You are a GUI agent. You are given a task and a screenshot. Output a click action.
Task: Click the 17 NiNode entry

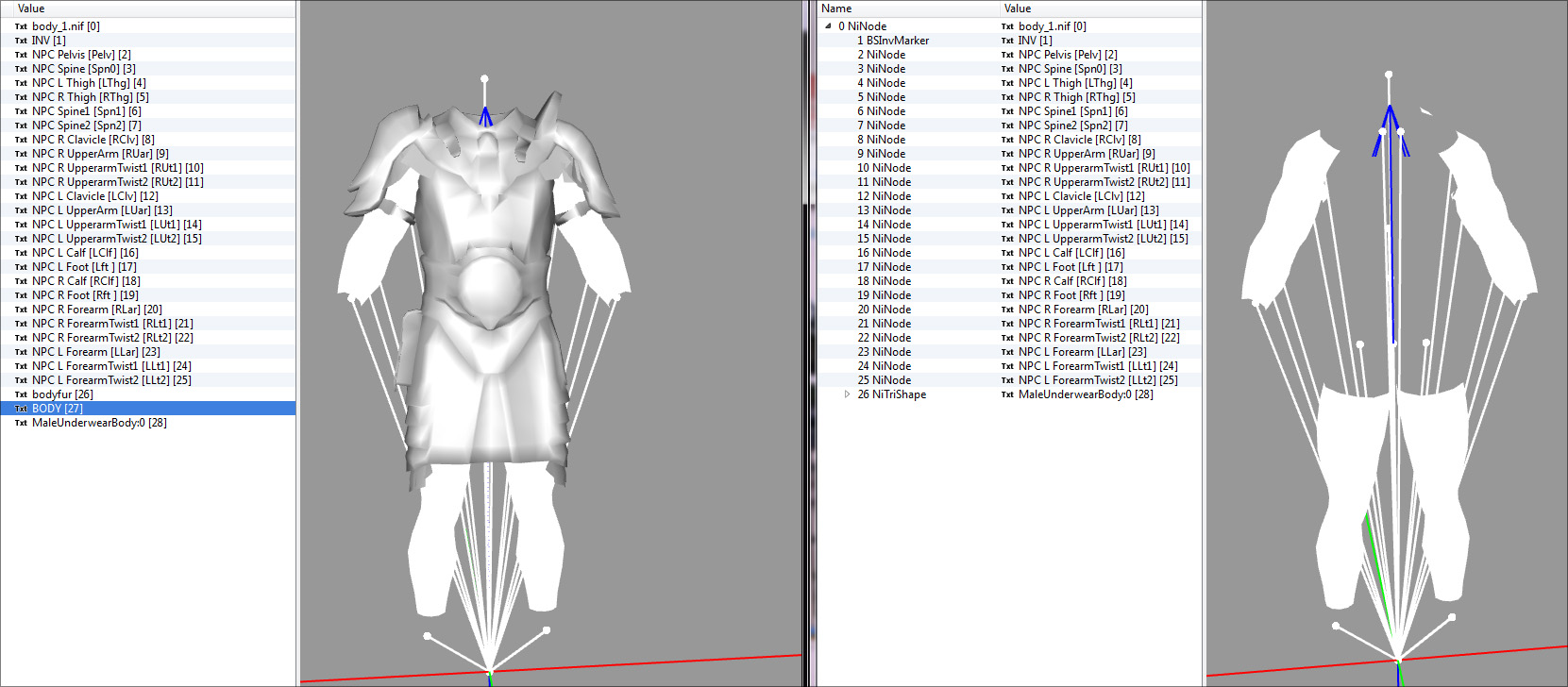coord(884,267)
